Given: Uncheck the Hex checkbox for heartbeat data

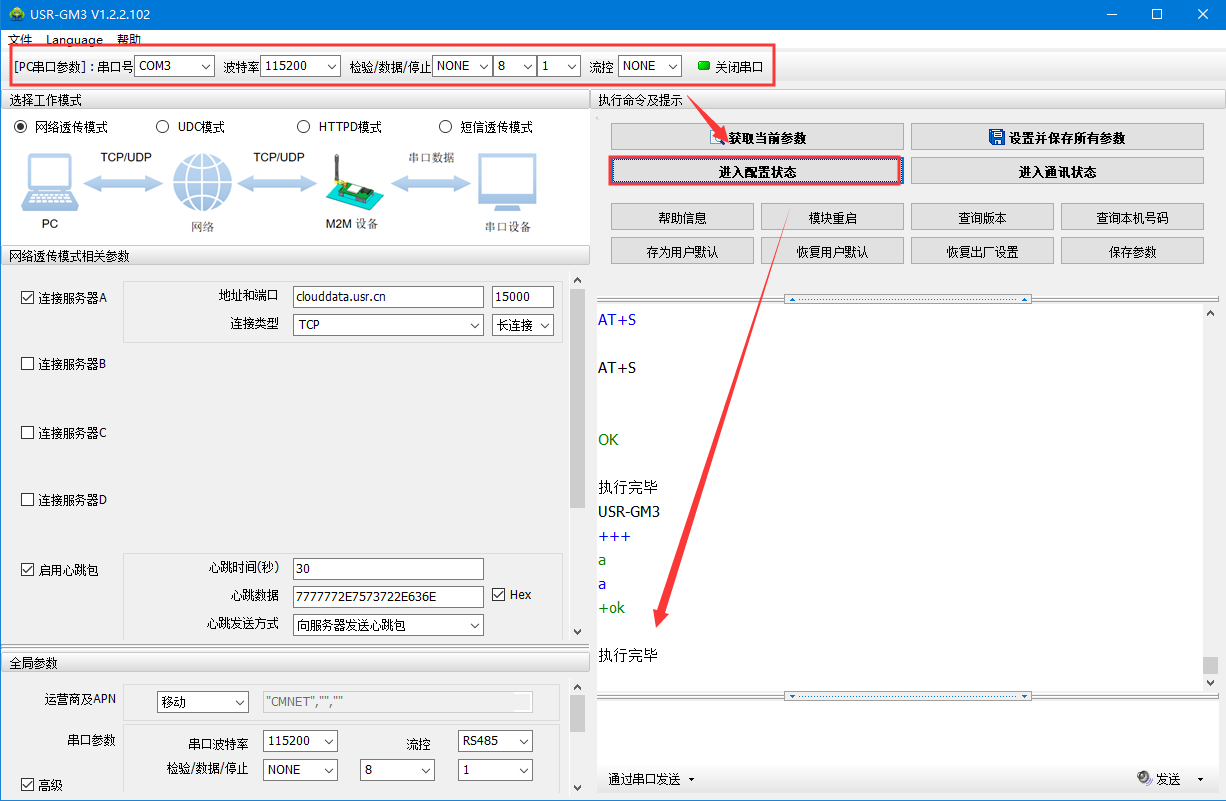Looking at the screenshot, I should 499,595.
